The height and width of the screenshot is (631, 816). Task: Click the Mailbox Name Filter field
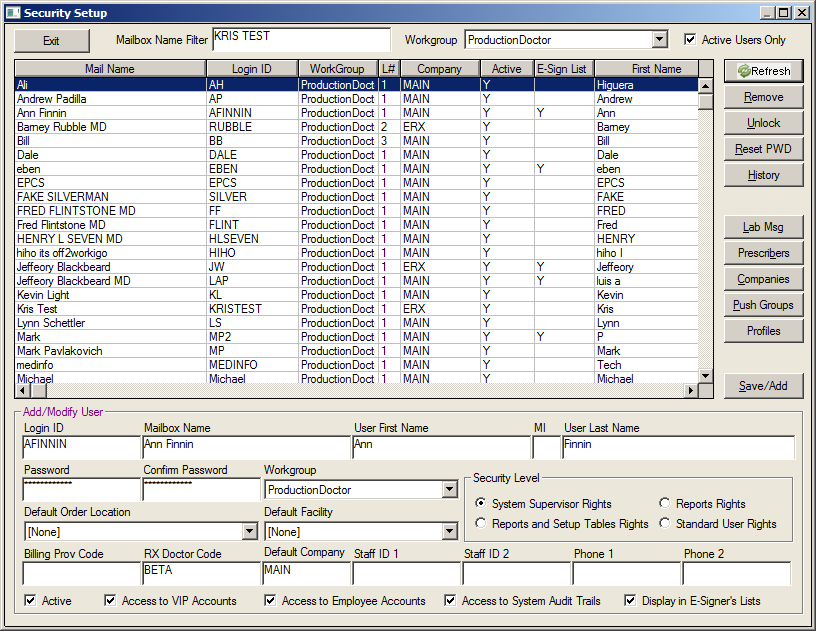(x=301, y=40)
